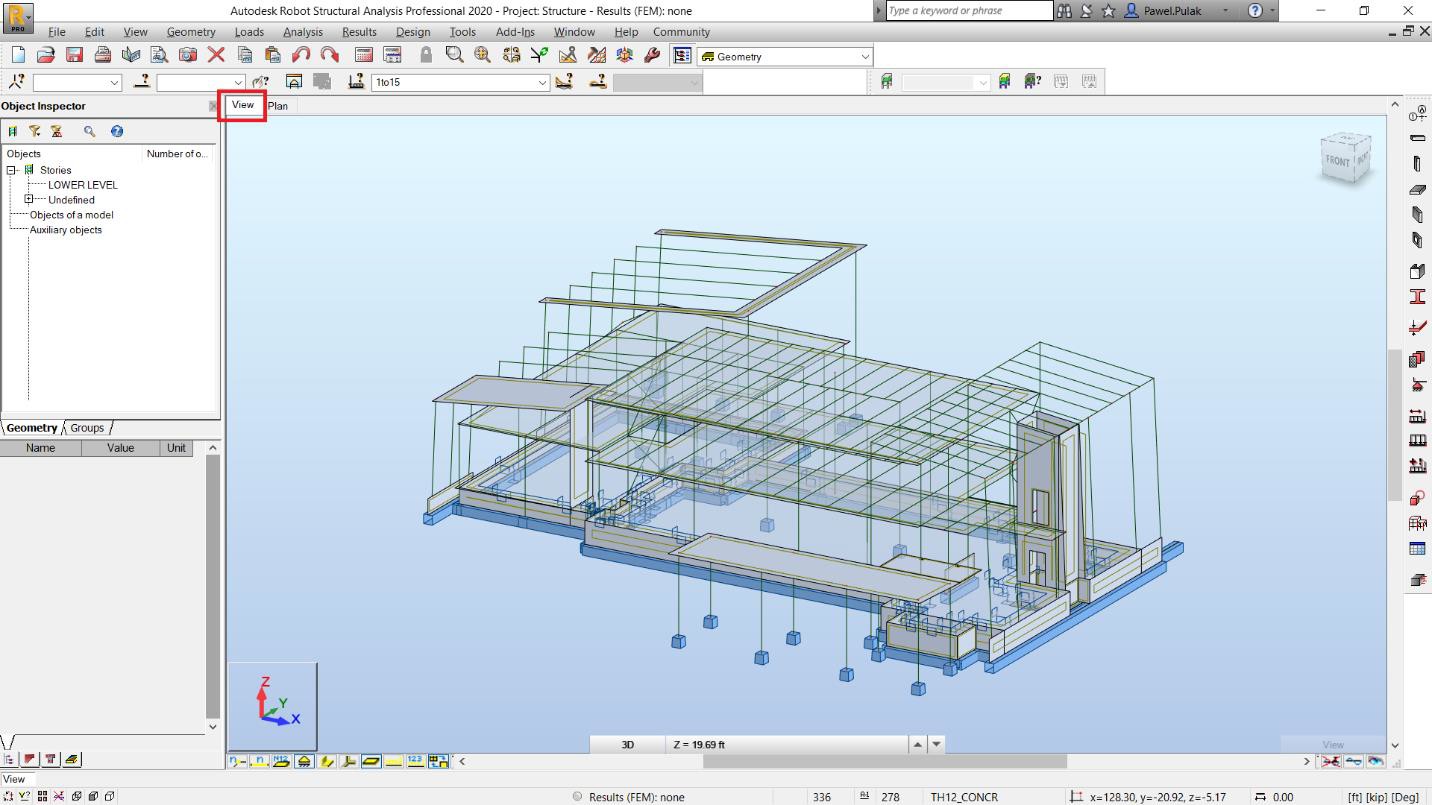Toggle section shapes display in bottom toolbar

point(327,761)
